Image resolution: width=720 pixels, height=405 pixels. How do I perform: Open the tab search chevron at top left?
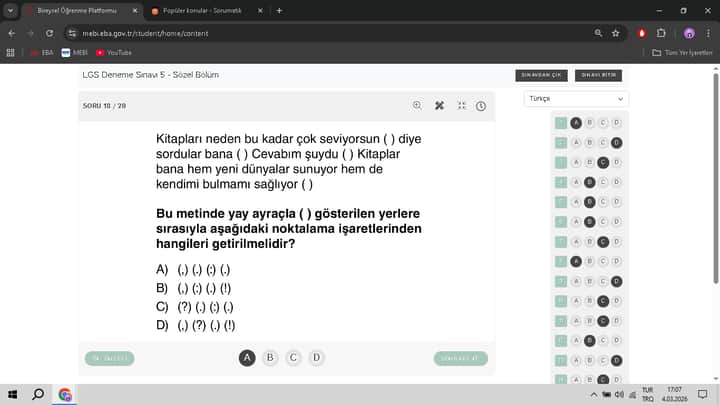[x=10, y=11]
